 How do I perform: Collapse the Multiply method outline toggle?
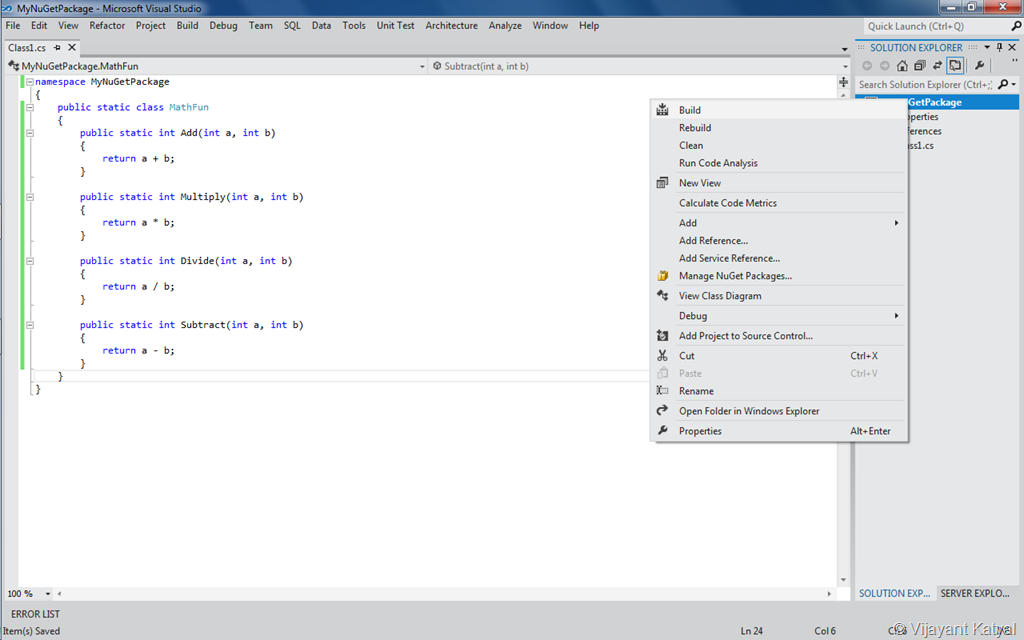(x=30, y=197)
